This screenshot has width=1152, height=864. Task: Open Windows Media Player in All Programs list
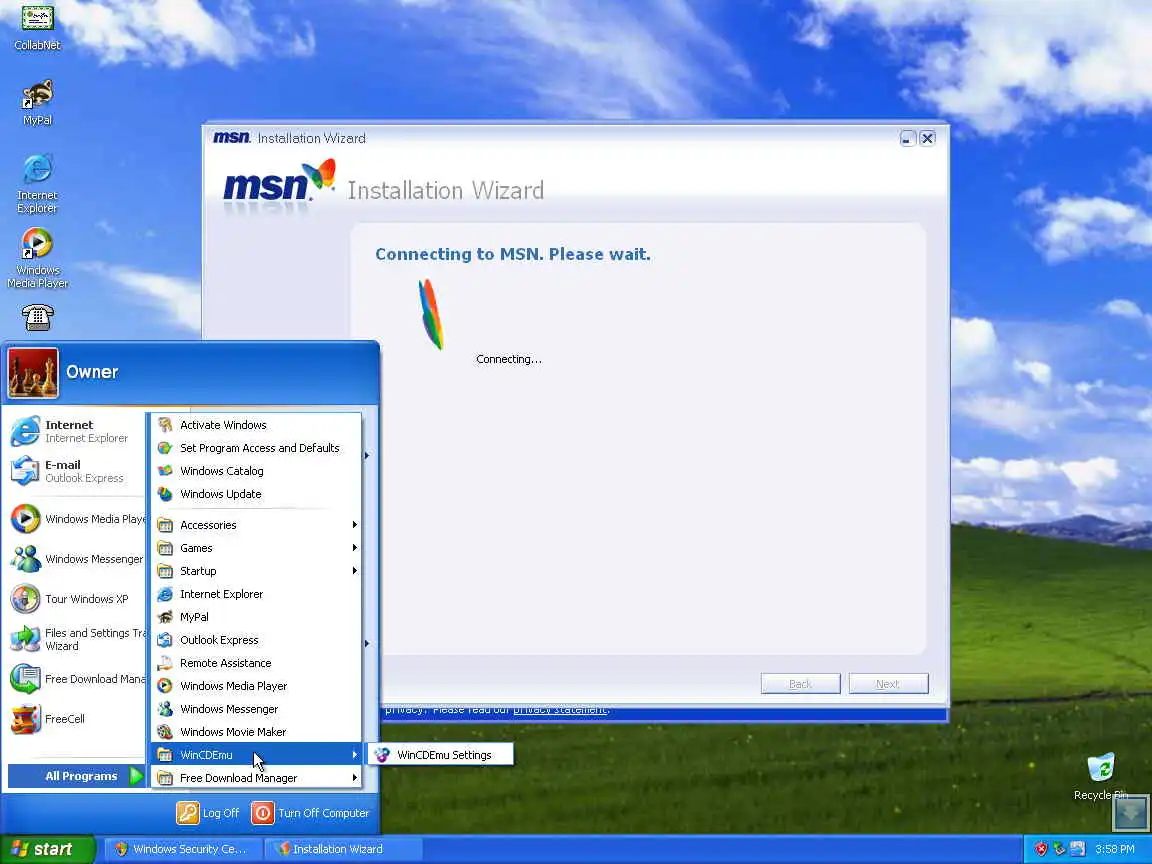pos(256,686)
